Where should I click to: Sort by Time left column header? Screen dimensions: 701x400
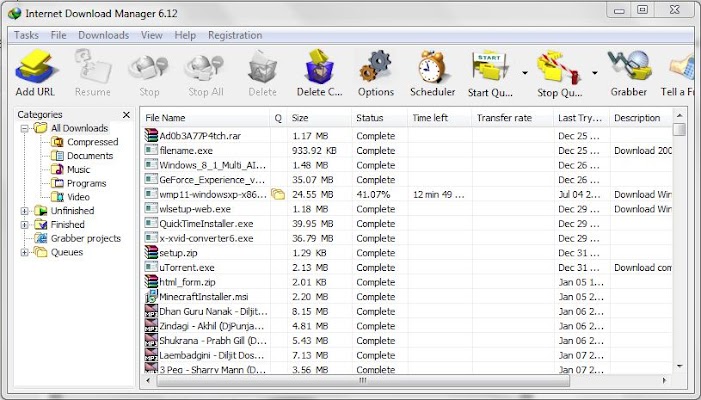pyautogui.click(x=439, y=118)
